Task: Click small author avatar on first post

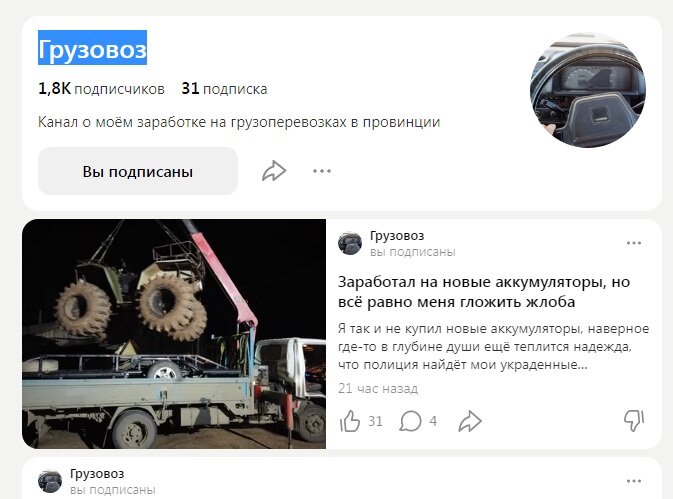Action: pos(350,243)
